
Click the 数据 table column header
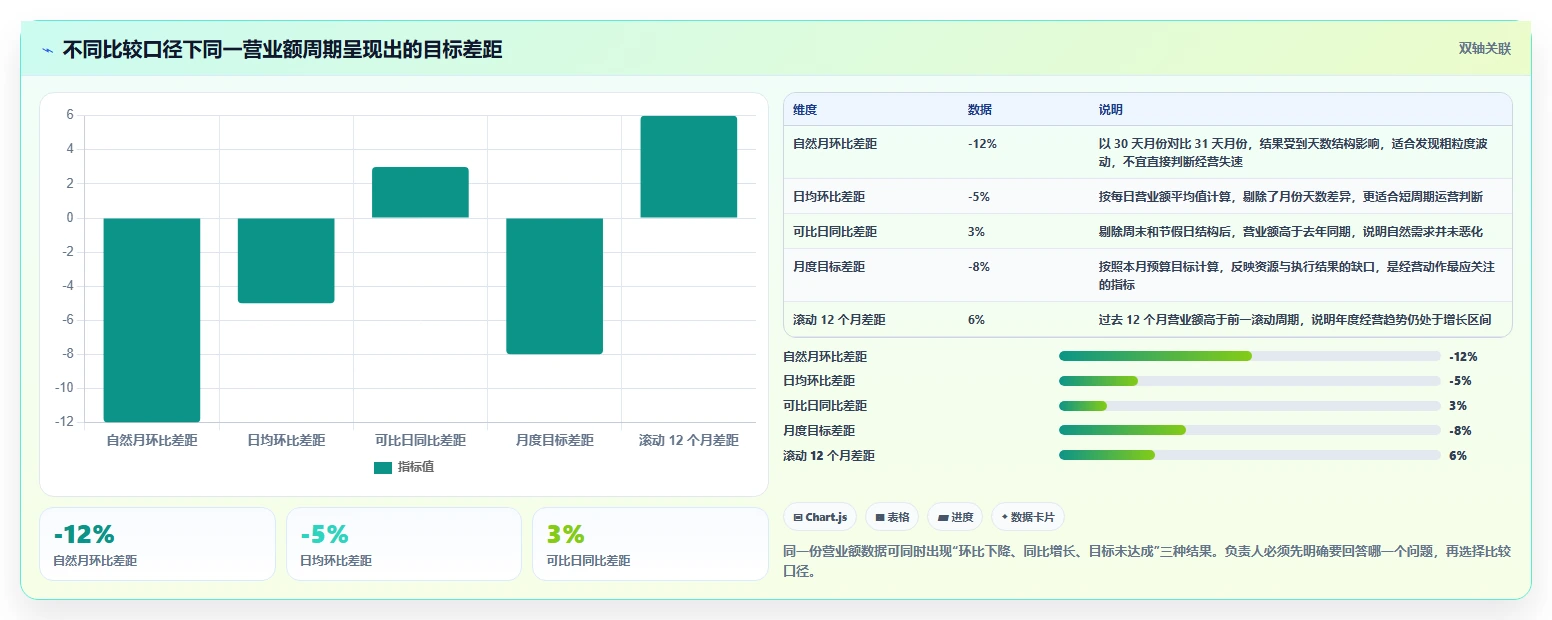[x=980, y=110]
